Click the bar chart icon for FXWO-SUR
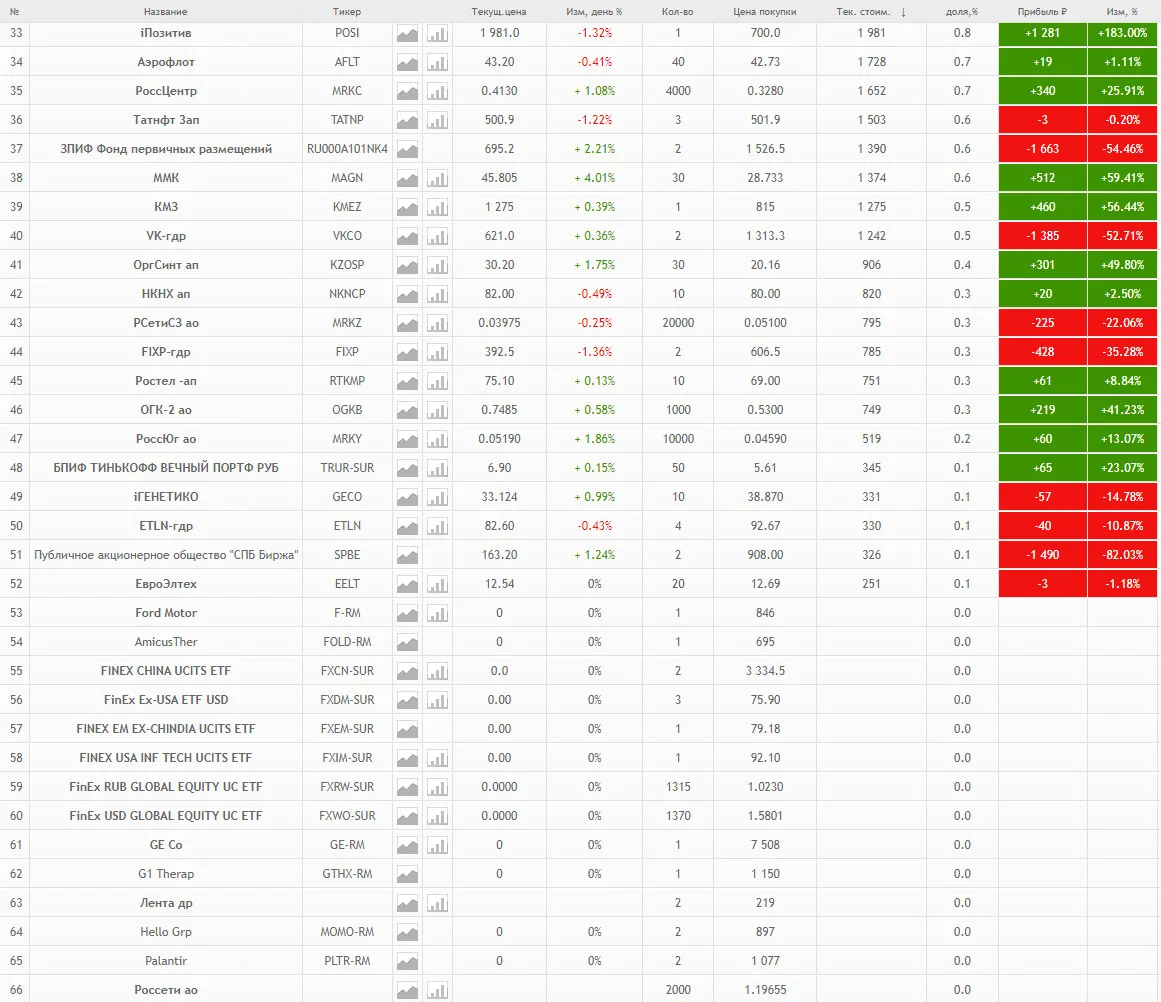 tap(438, 816)
